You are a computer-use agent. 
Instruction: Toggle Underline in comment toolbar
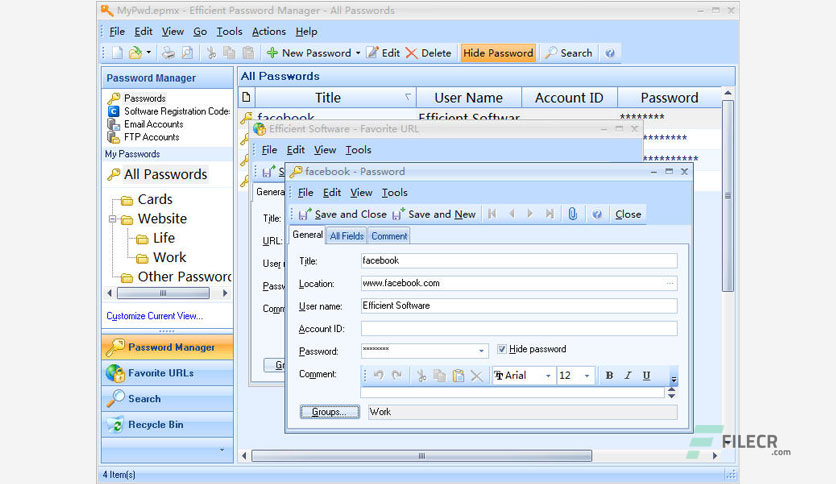click(x=646, y=376)
